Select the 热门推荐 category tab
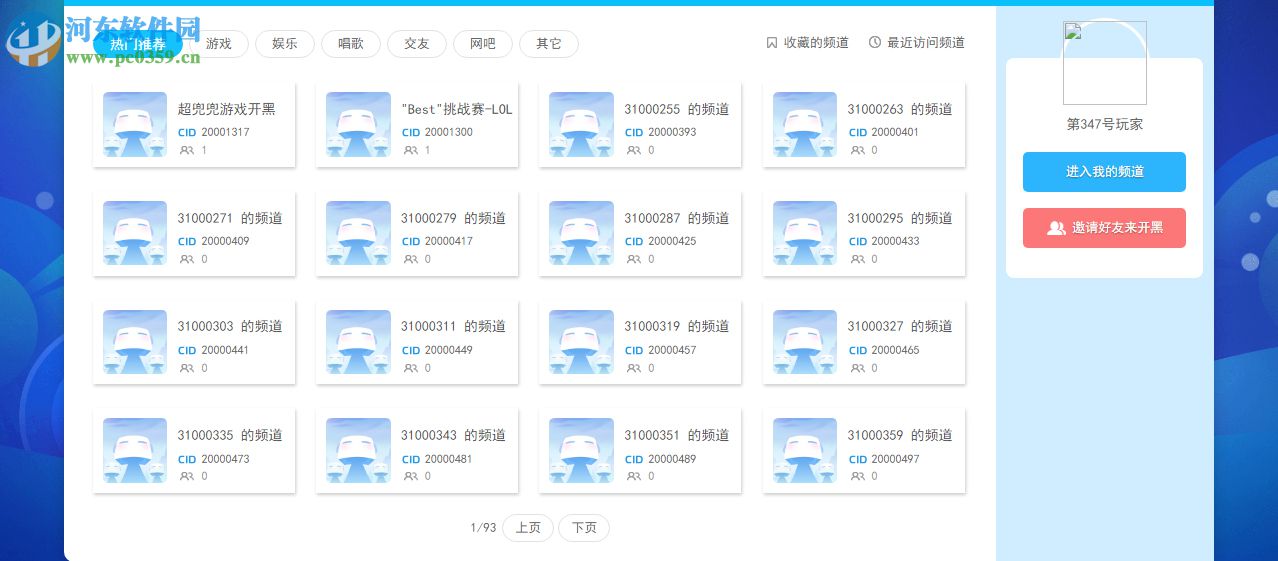 (x=138, y=44)
